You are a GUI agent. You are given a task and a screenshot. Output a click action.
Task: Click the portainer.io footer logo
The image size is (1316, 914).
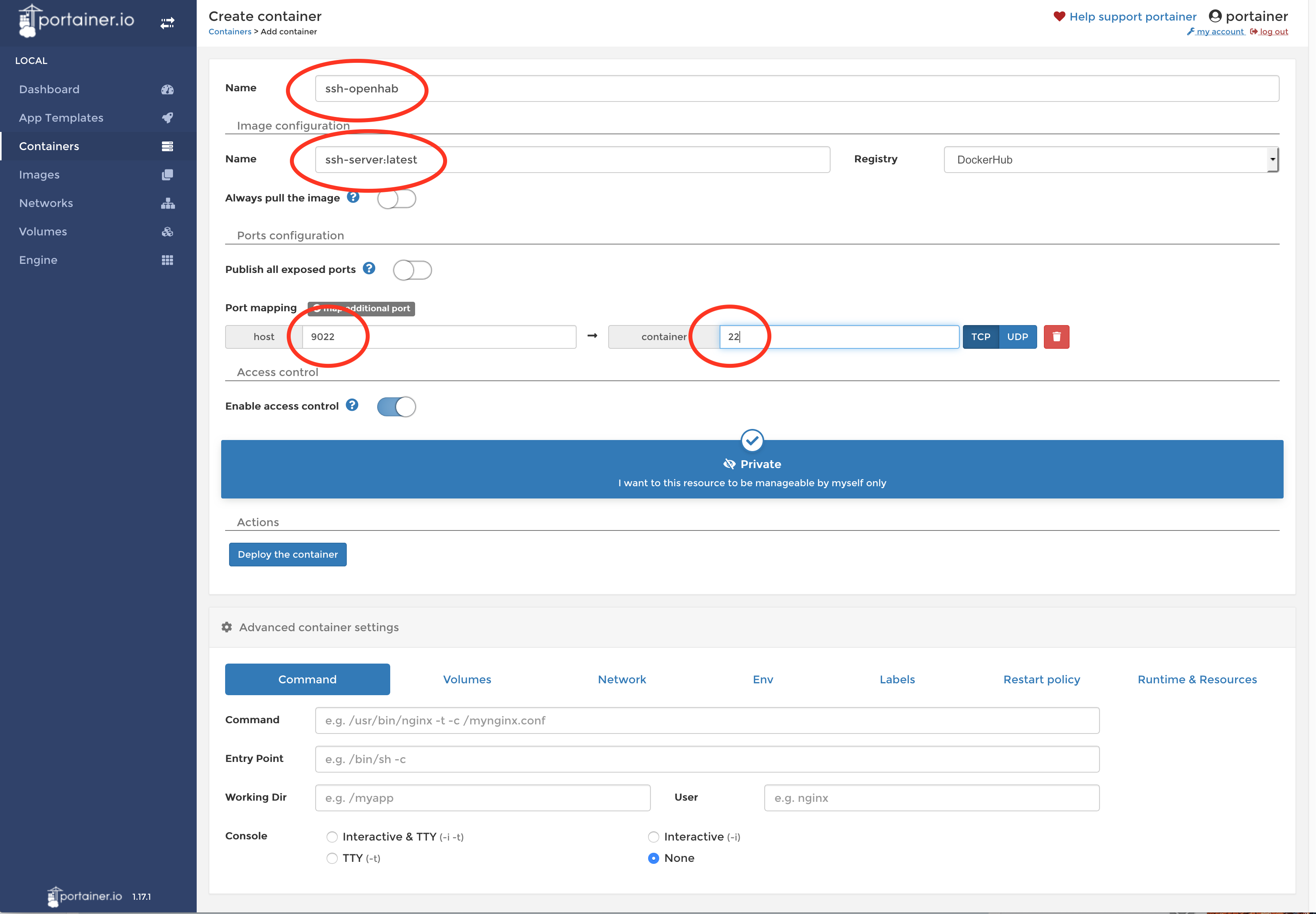coord(85,896)
